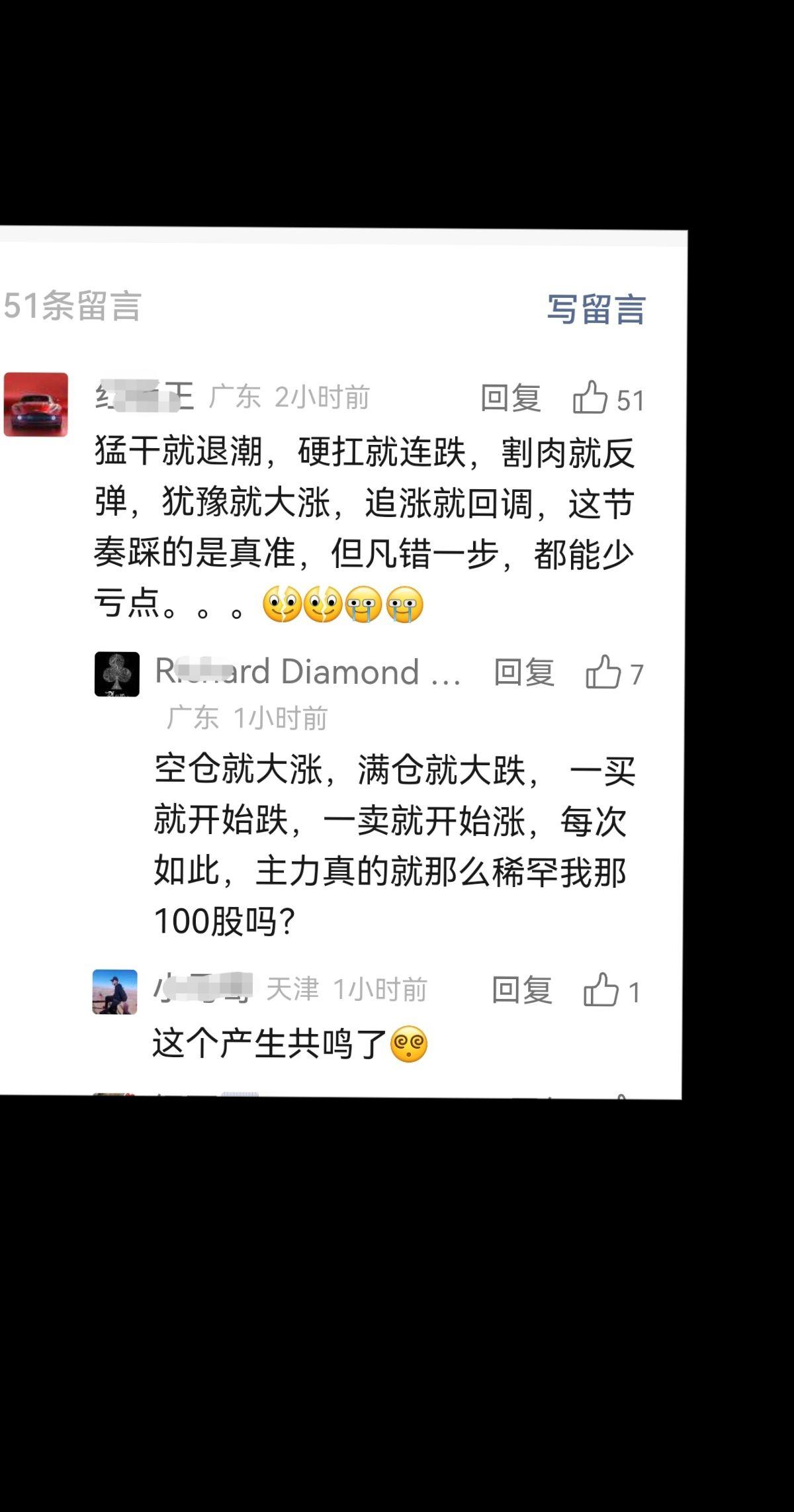The image size is (794, 1512).
Task: Tap the 51条留言 comment count header
Action: tap(72, 306)
